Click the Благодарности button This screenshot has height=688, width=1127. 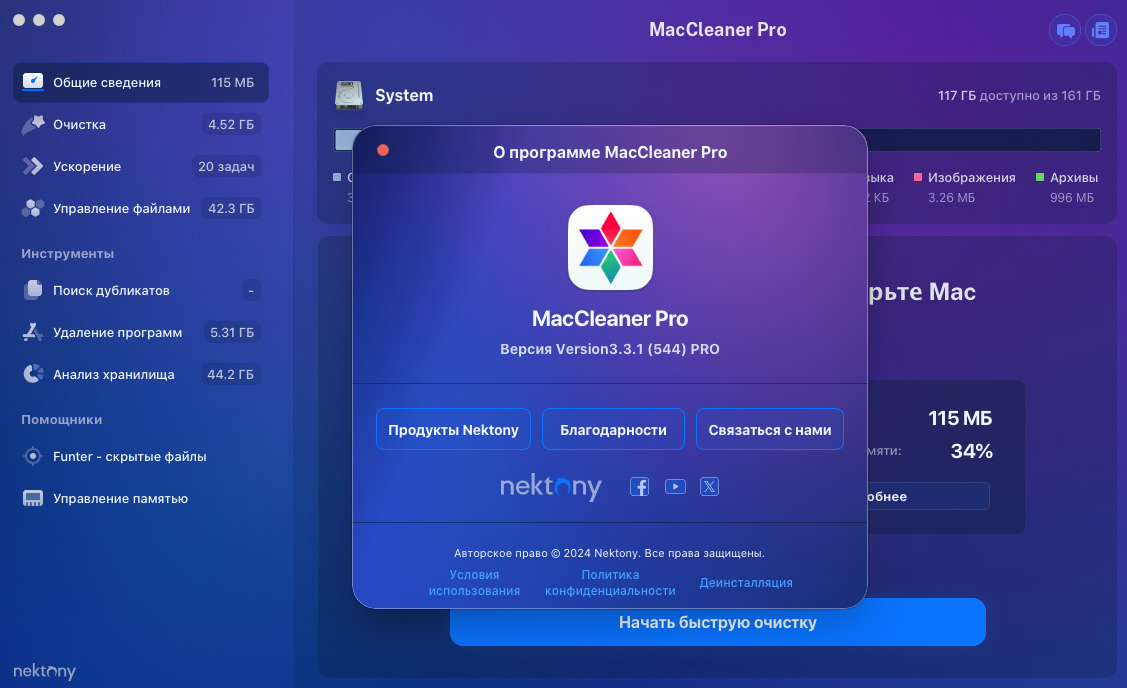(x=613, y=430)
